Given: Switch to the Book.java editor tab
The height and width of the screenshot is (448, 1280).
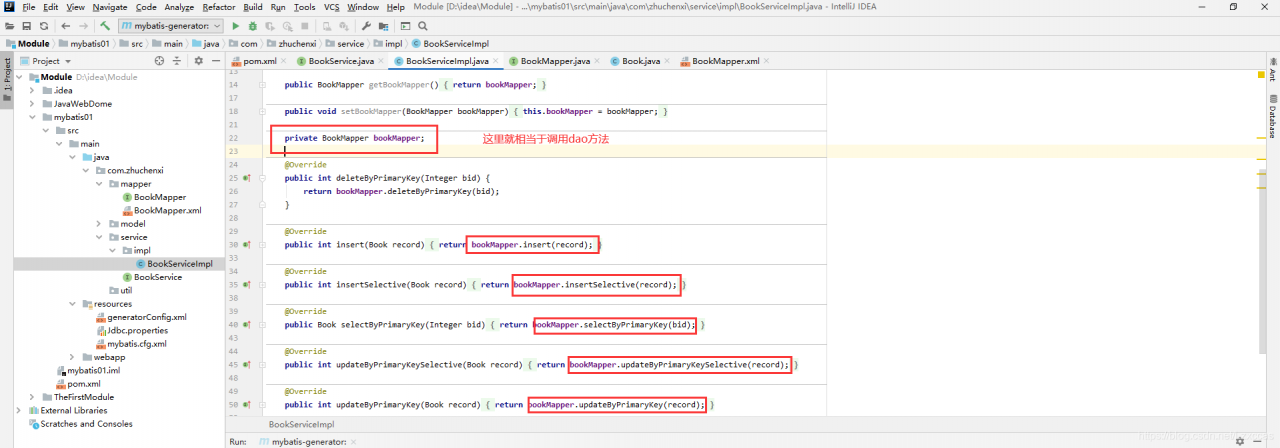Looking at the screenshot, I should tap(641, 61).
